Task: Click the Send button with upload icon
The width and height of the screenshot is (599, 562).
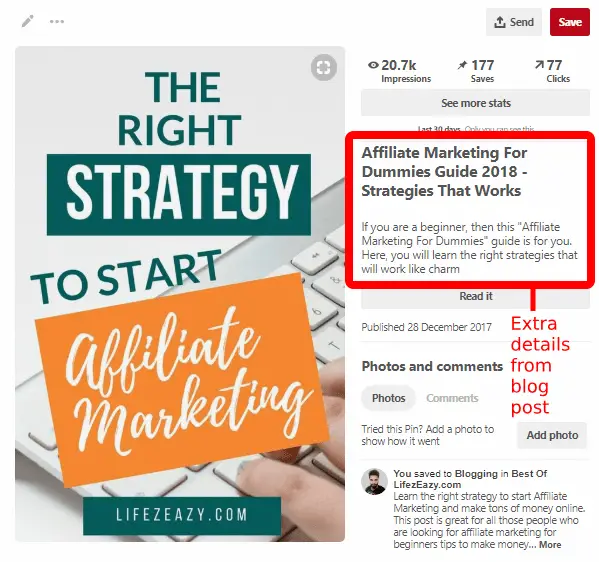Action: coord(514,22)
